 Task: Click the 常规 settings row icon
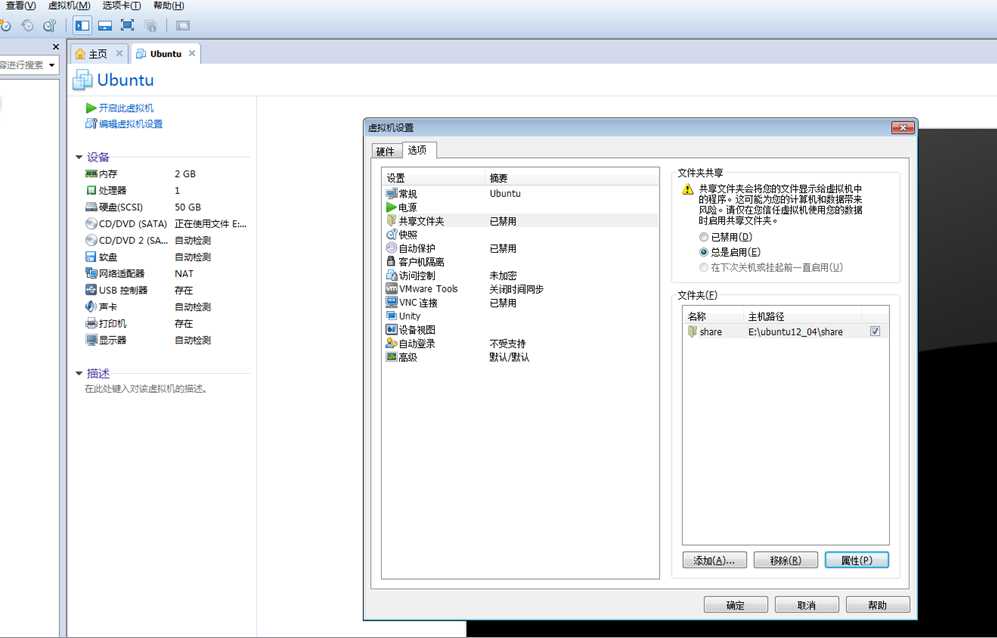(x=391, y=193)
